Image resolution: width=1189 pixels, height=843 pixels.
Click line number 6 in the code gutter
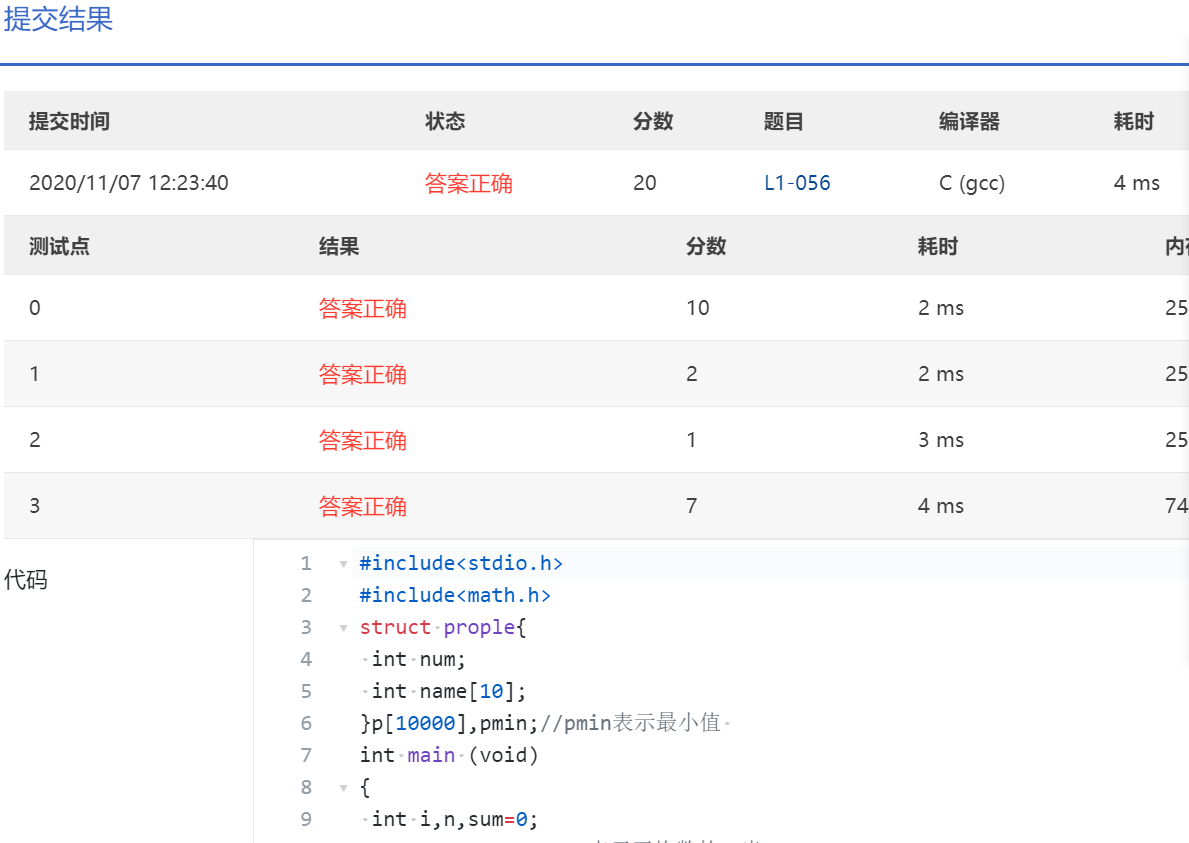pos(306,723)
